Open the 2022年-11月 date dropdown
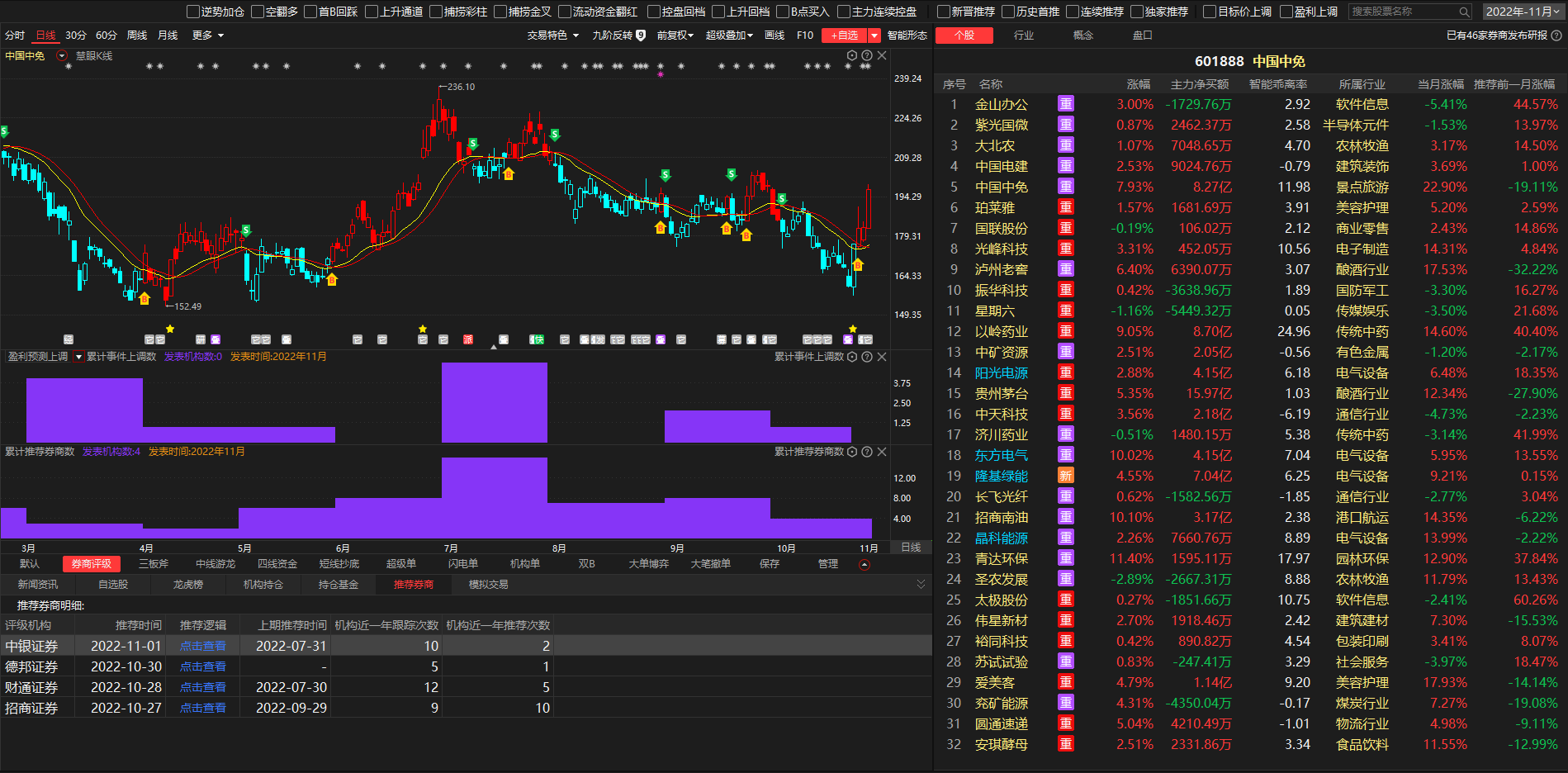 pyautogui.click(x=1523, y=12)
